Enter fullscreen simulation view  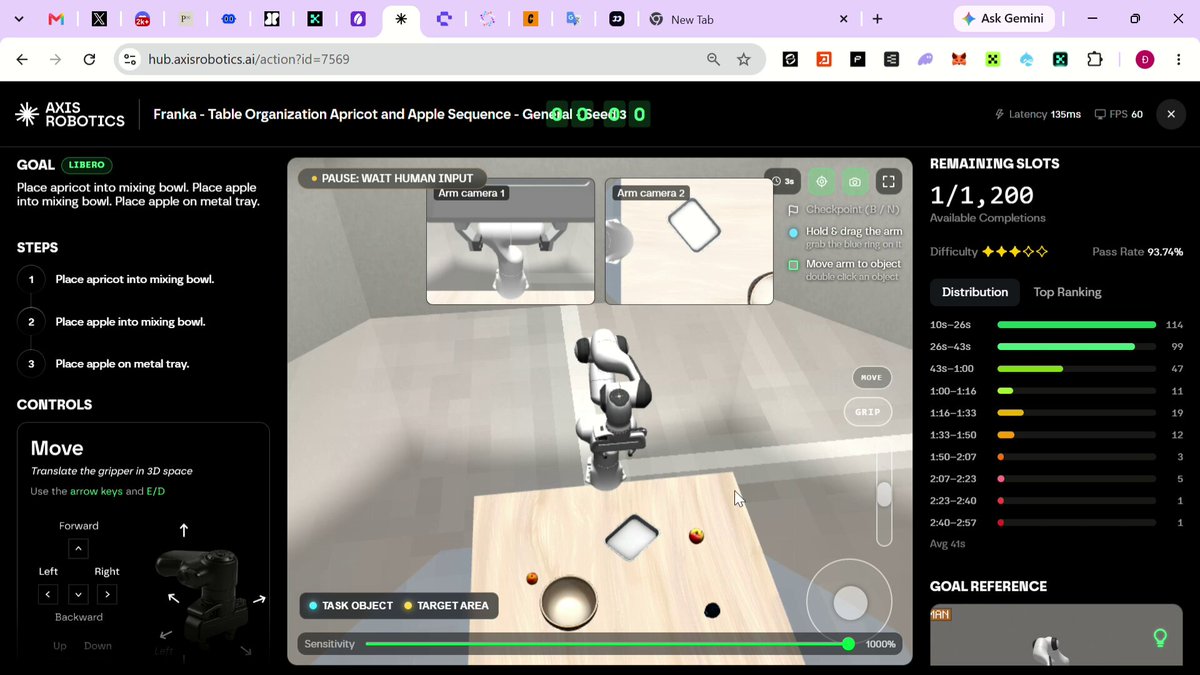889,181
